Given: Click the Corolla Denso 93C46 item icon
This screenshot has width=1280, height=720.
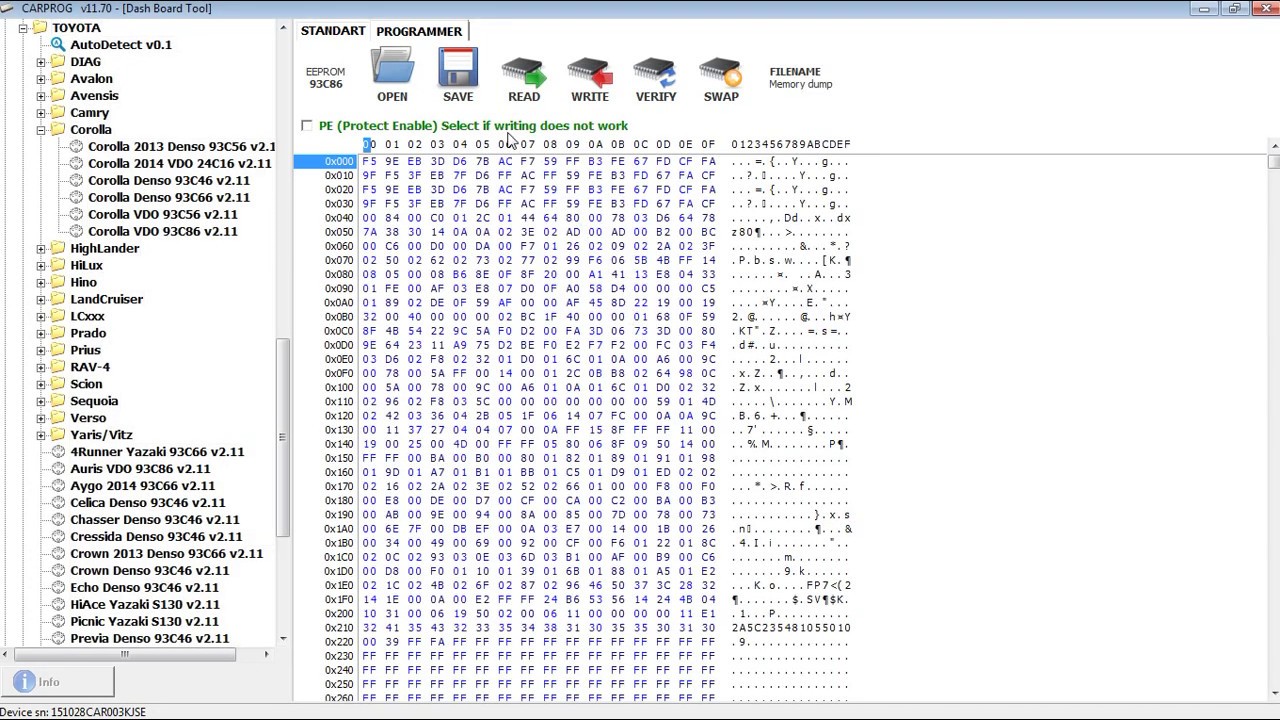Looking at the screenshot, I should [77, 180].
